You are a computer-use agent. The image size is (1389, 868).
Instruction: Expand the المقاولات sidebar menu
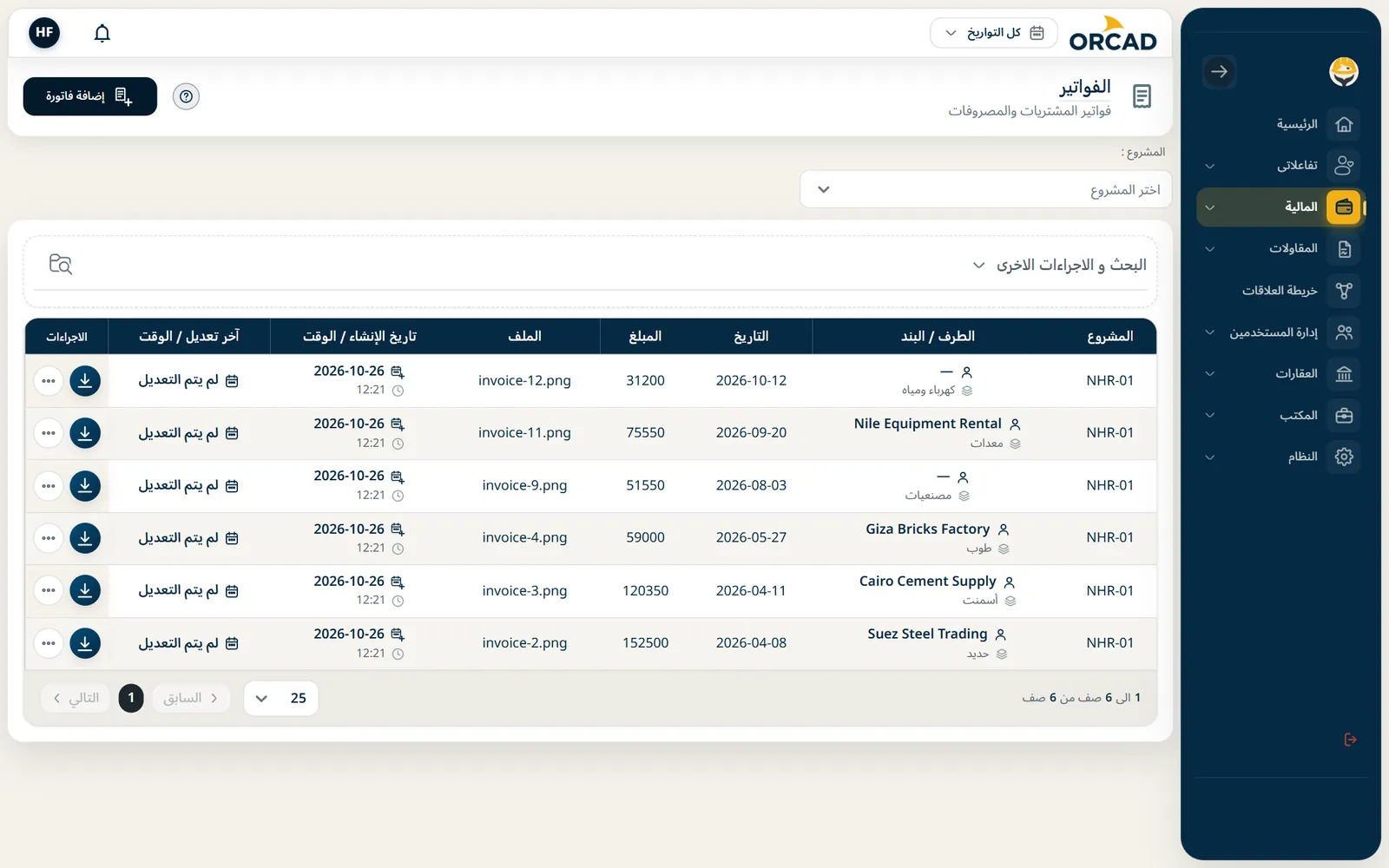point(1280,249)
